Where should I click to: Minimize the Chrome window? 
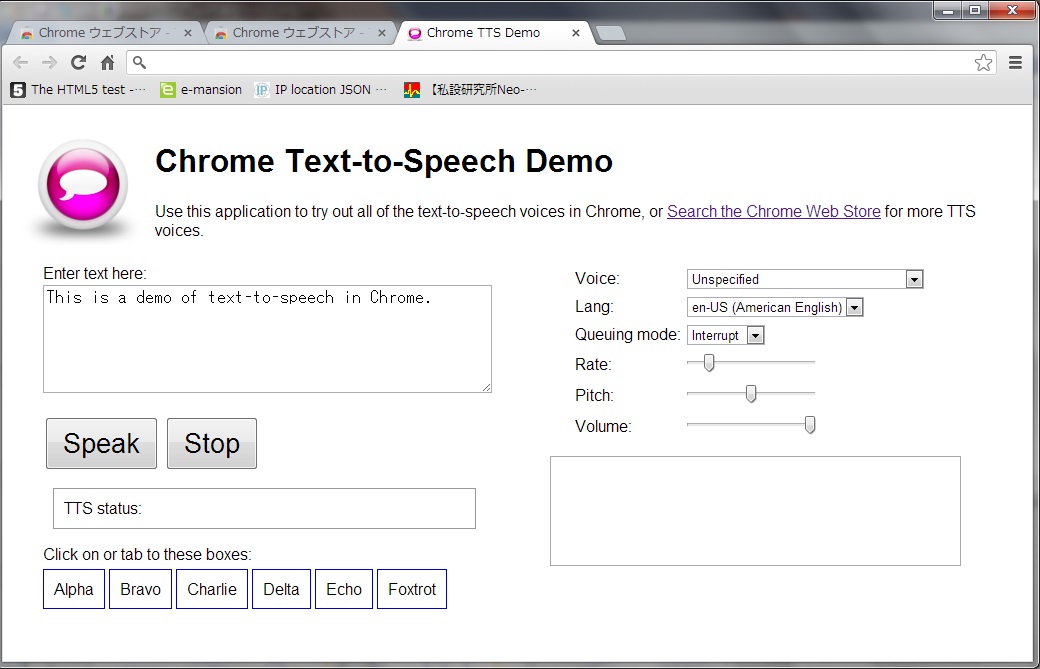tap(948, 11)
